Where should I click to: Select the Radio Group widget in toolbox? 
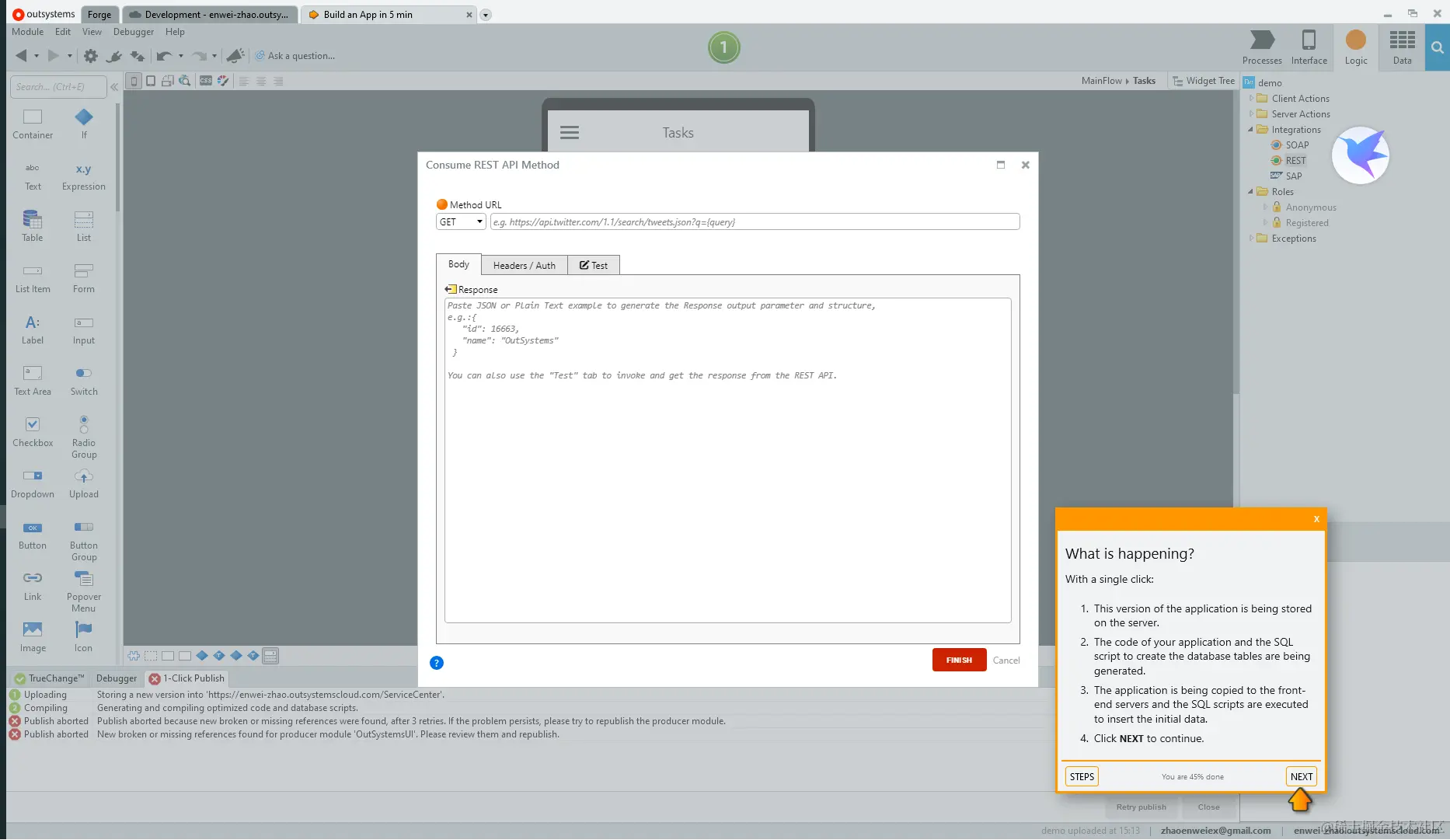pyautogui.click(x=84, y=437)
